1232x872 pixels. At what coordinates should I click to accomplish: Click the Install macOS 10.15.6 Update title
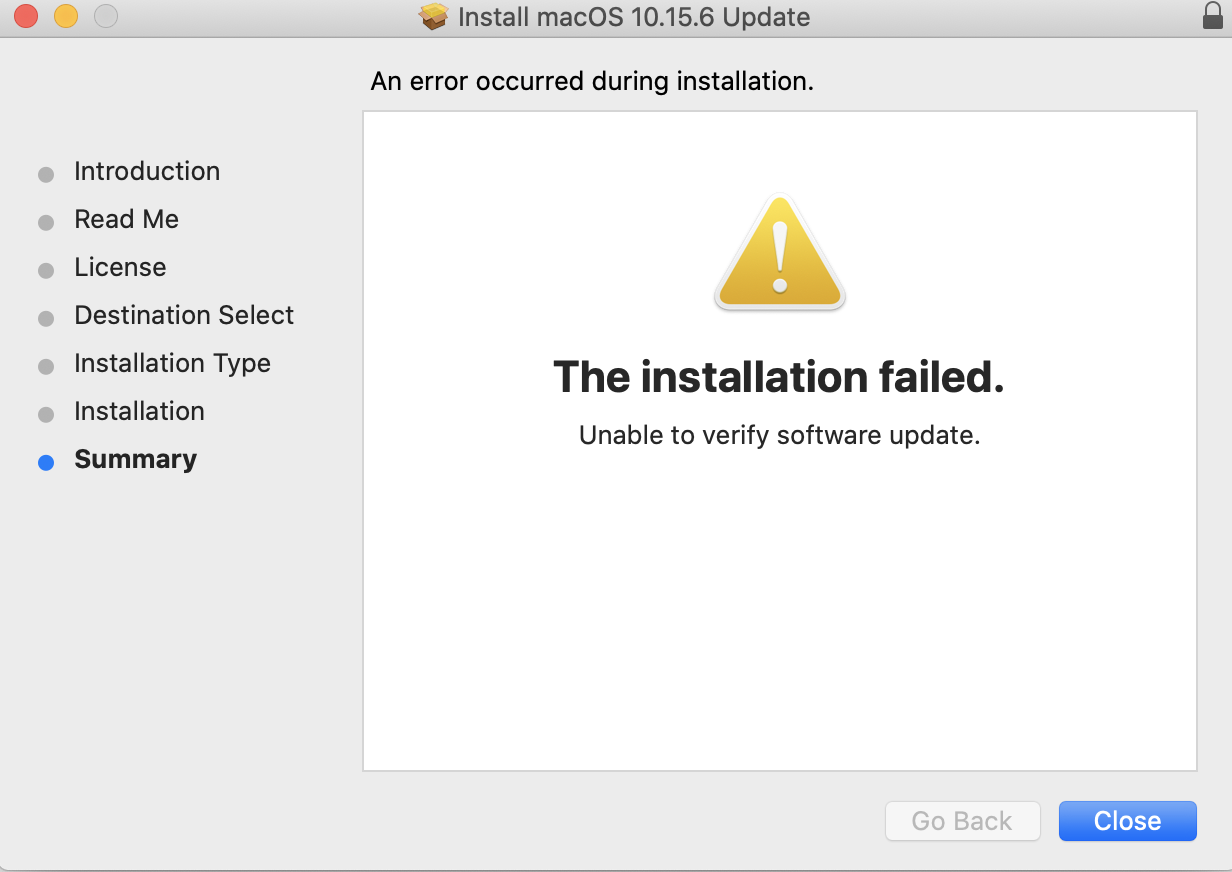[633, 16]
